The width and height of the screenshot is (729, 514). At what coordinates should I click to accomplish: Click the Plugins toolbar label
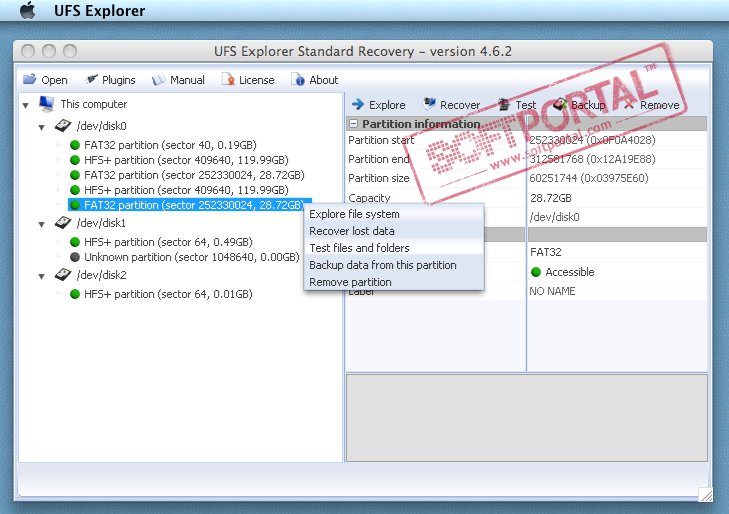[119, 80]
